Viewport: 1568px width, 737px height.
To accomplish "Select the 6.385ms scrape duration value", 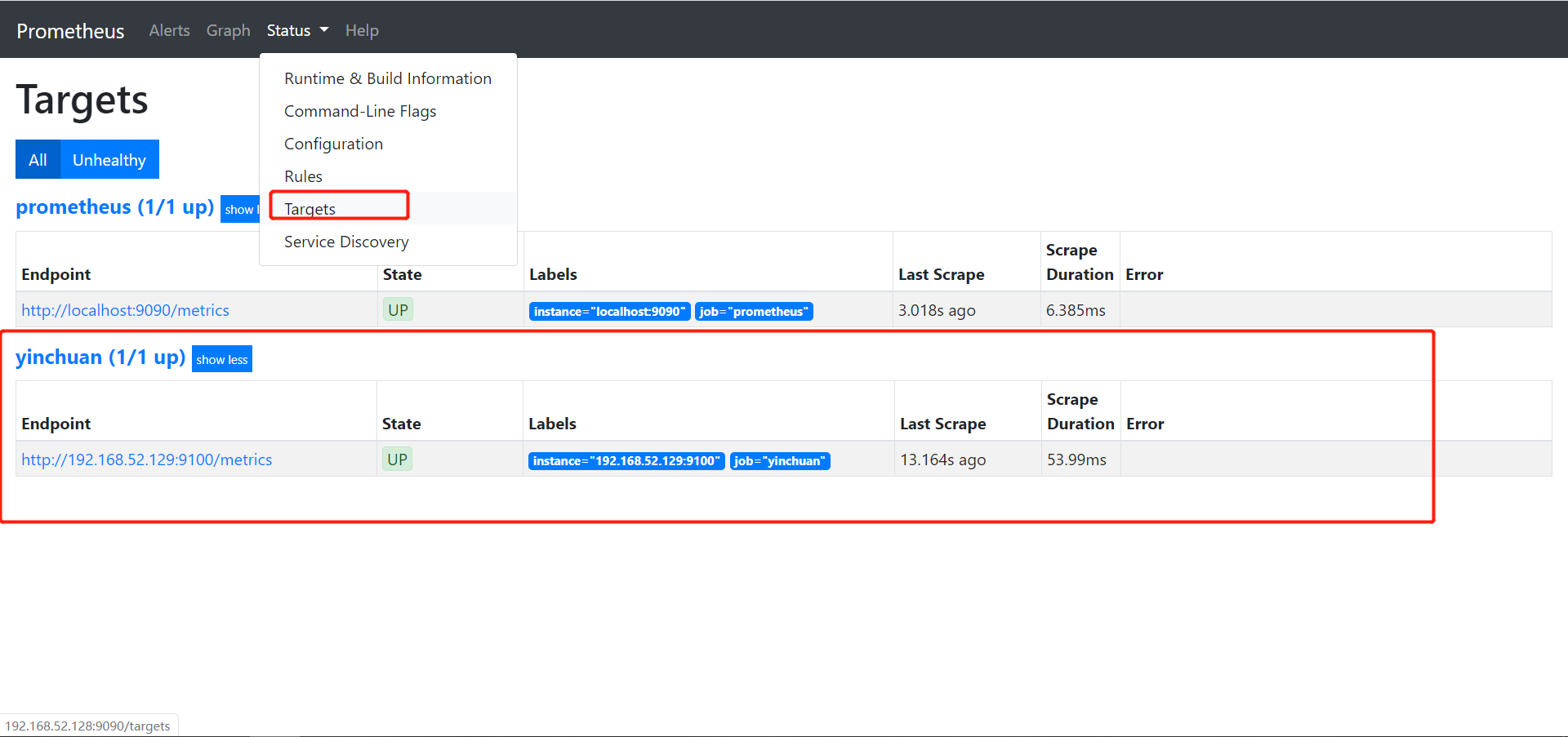I will (x=1076, y=310).
